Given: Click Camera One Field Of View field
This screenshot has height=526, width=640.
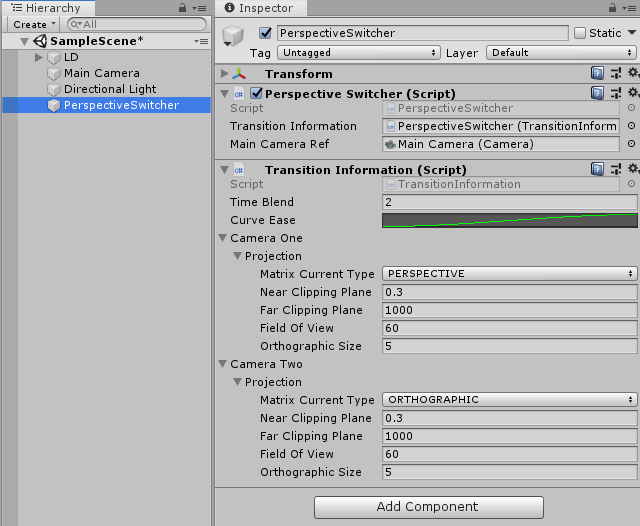Looking at the screenshot, I should tap(509, 328).
